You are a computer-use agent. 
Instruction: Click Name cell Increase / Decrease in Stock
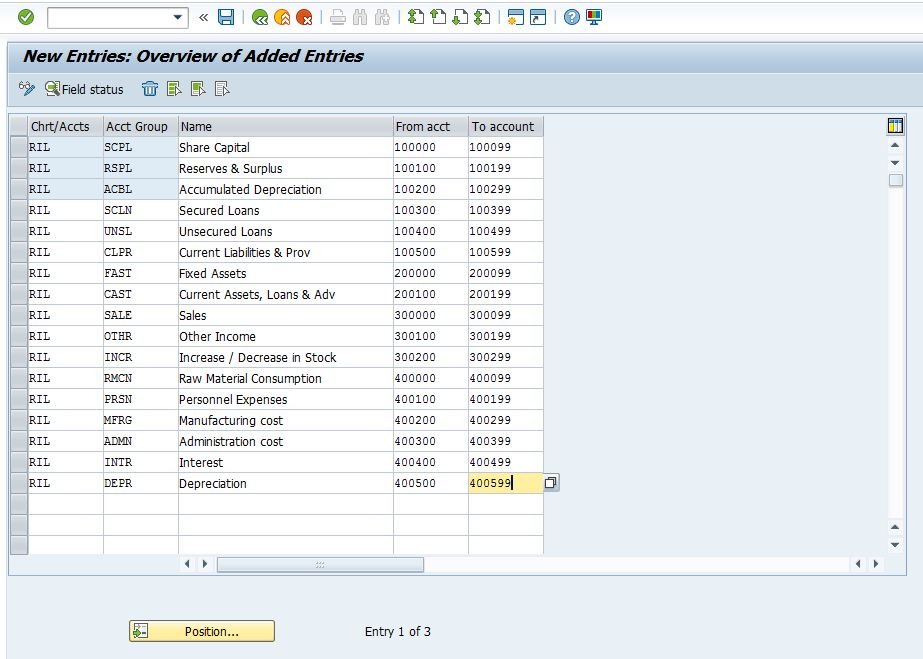(x=285, y=357)
